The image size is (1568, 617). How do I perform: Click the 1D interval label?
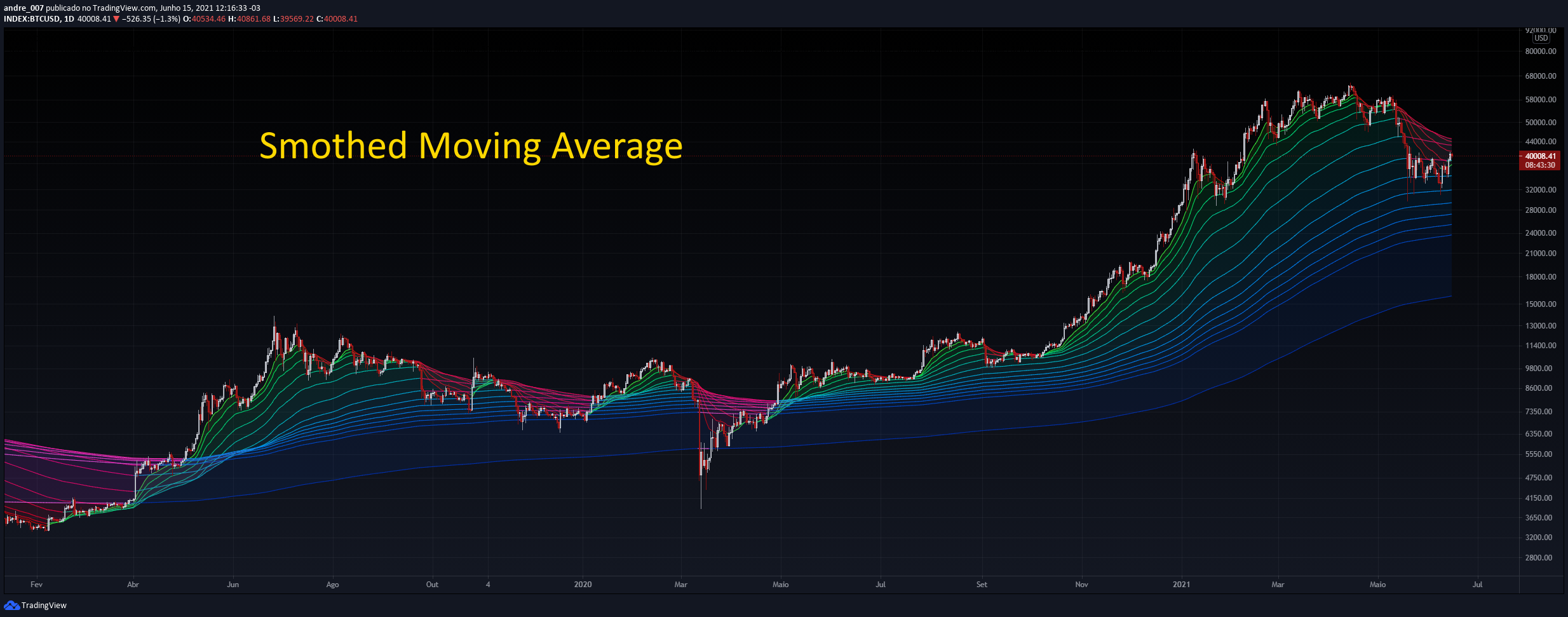pos(69,19)
